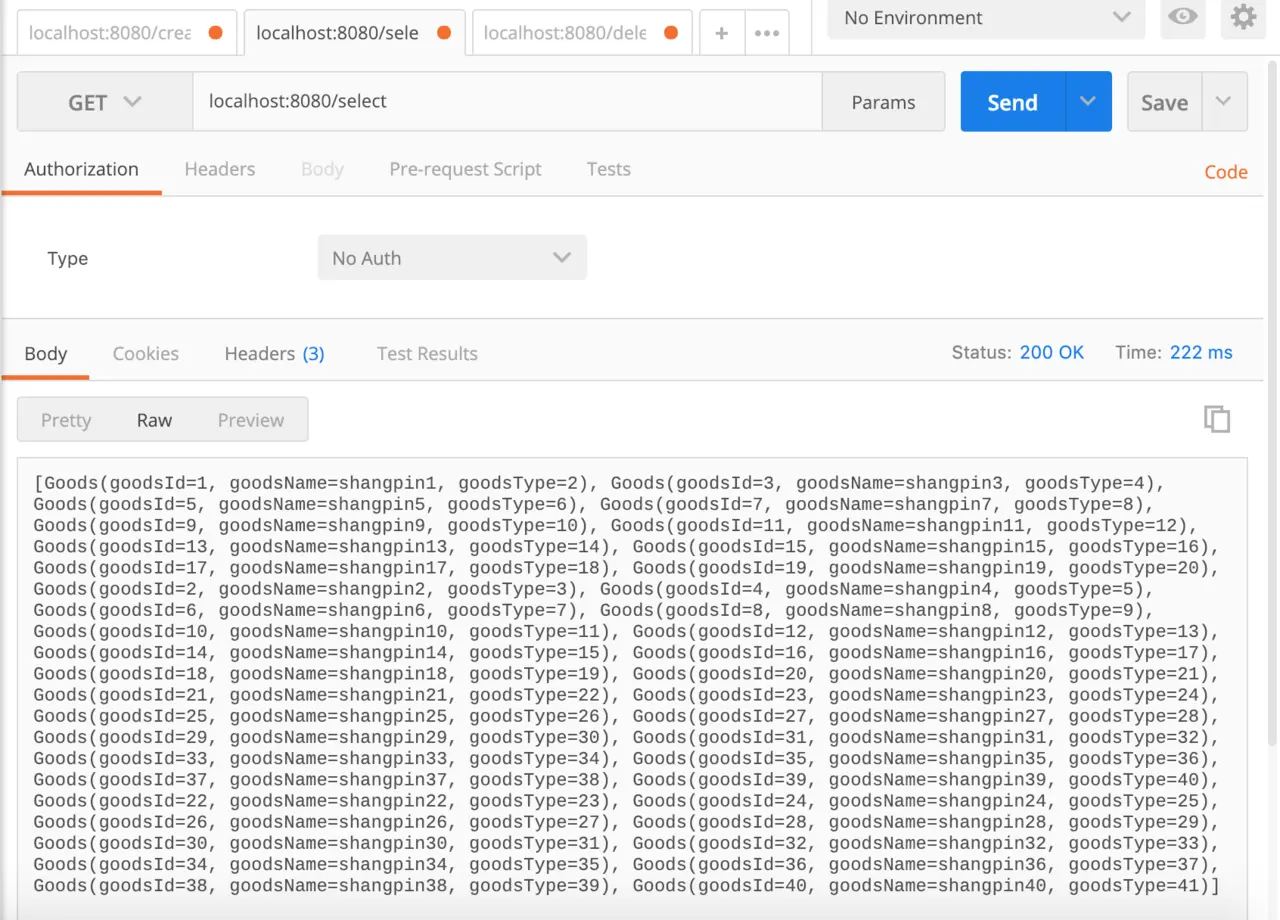The height and width of the screenshot is (920, 1280).
Task: Click the request URL input field
Action: tap(506, 102)
